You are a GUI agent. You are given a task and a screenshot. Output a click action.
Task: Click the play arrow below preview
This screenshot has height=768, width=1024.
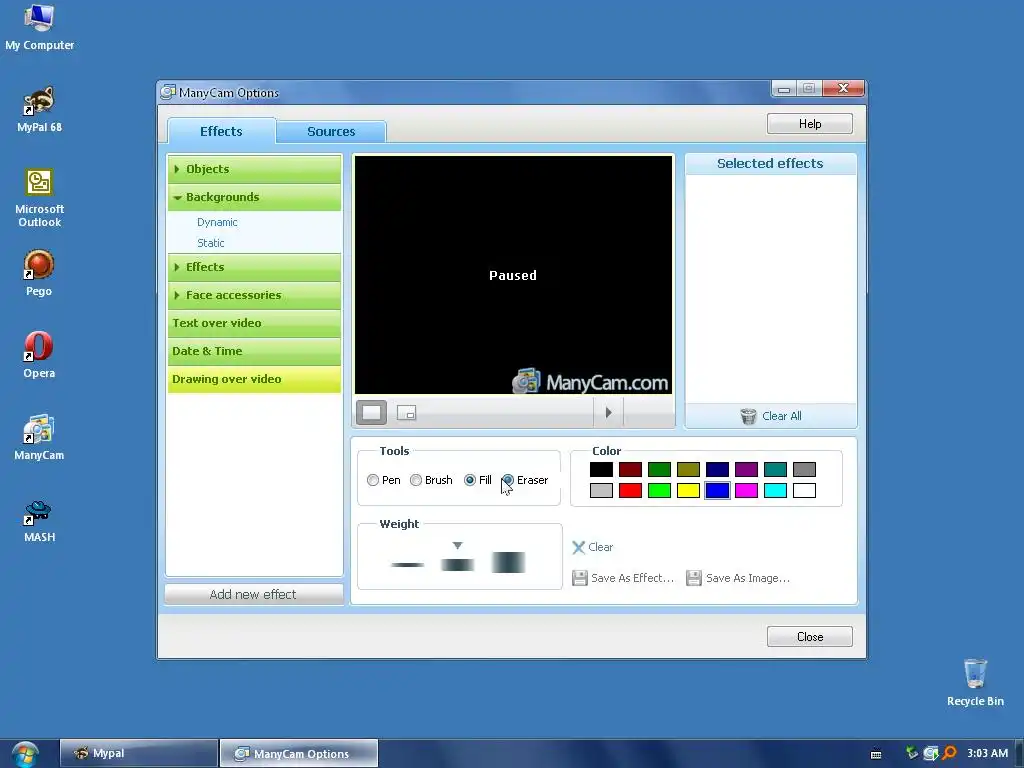pyautogui.click(x=609, y=412)
